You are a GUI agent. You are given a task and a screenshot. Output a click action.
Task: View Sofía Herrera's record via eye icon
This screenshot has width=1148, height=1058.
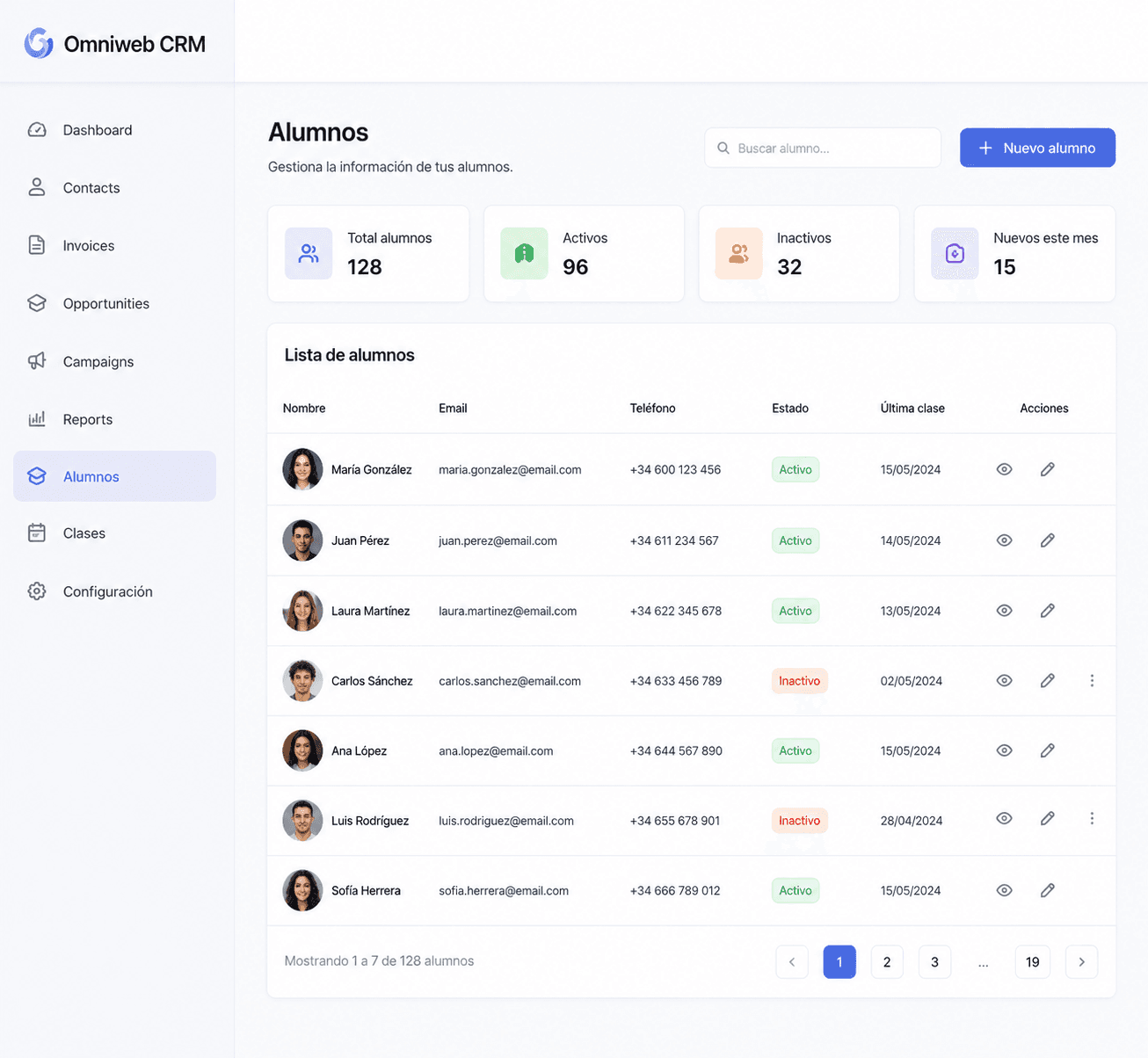tap(1004, 890)
